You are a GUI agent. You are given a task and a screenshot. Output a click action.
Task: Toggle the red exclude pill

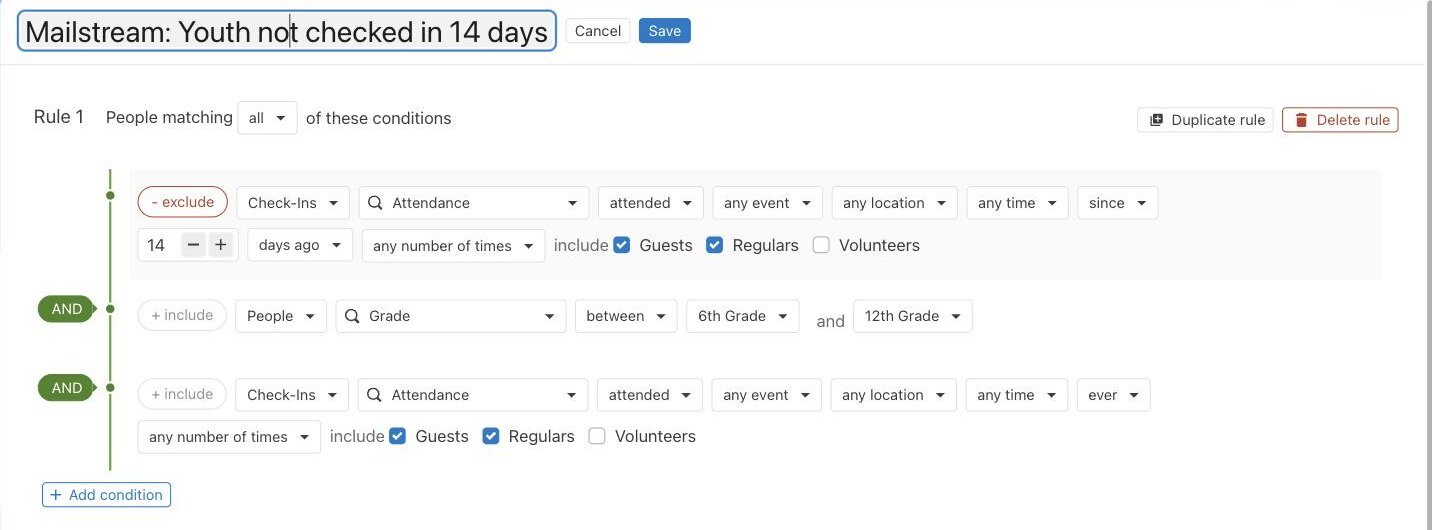coord(183,203)
